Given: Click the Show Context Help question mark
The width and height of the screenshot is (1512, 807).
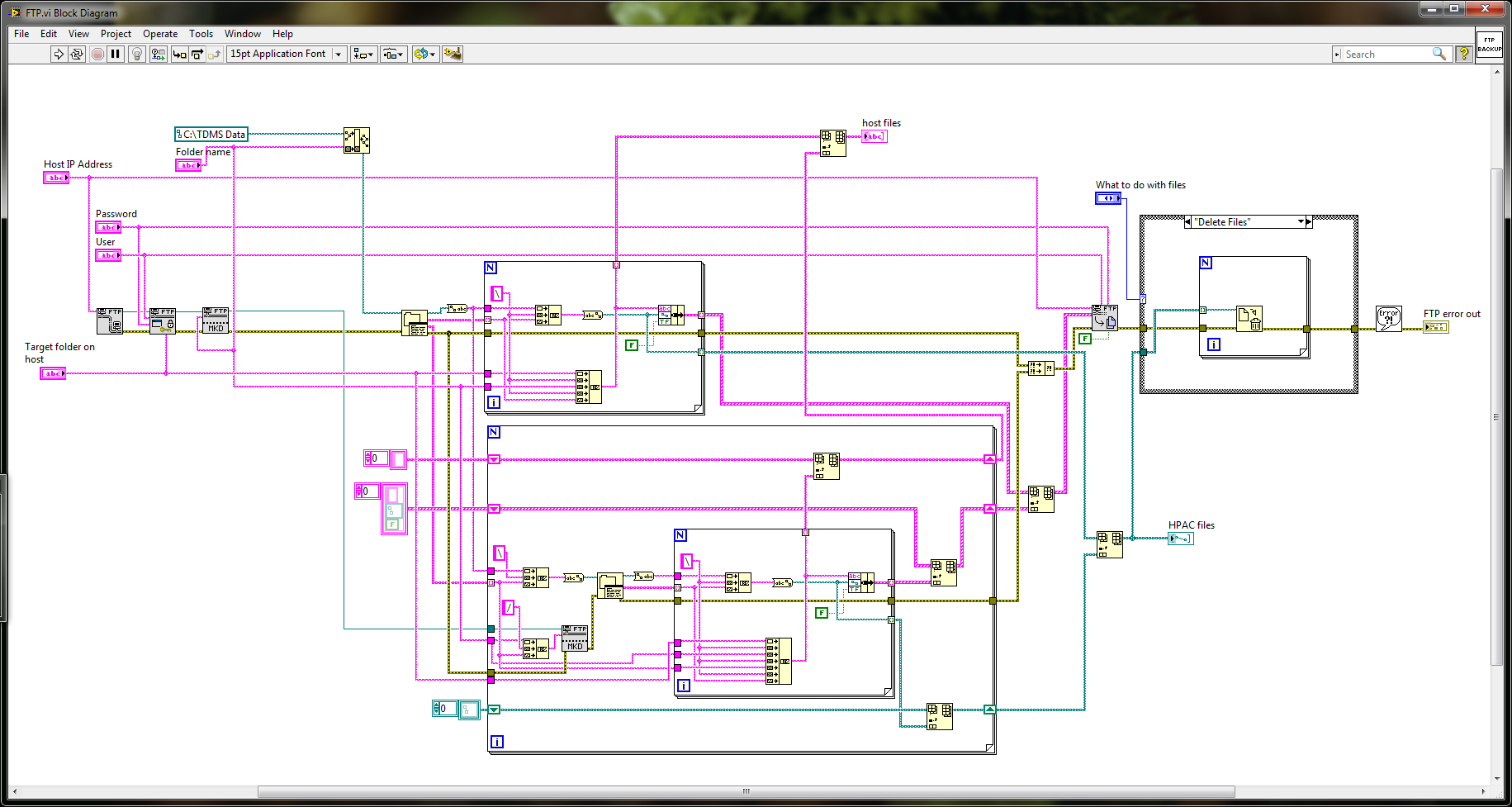Looking at the screenshot, I should pos(1463,54).
